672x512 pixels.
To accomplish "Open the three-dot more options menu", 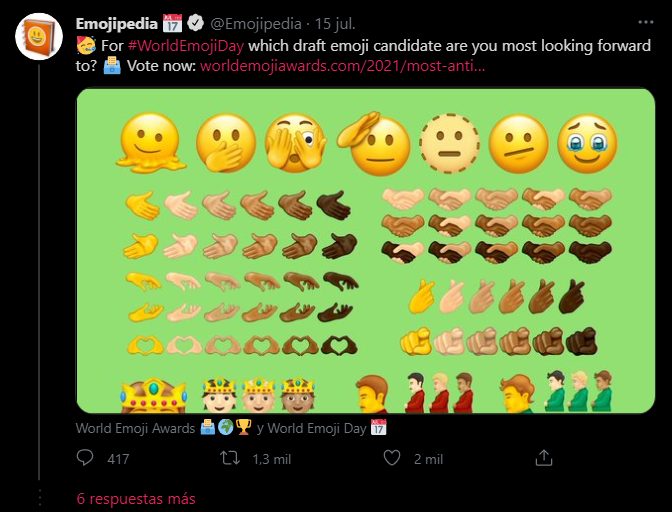I will point(645,21).
